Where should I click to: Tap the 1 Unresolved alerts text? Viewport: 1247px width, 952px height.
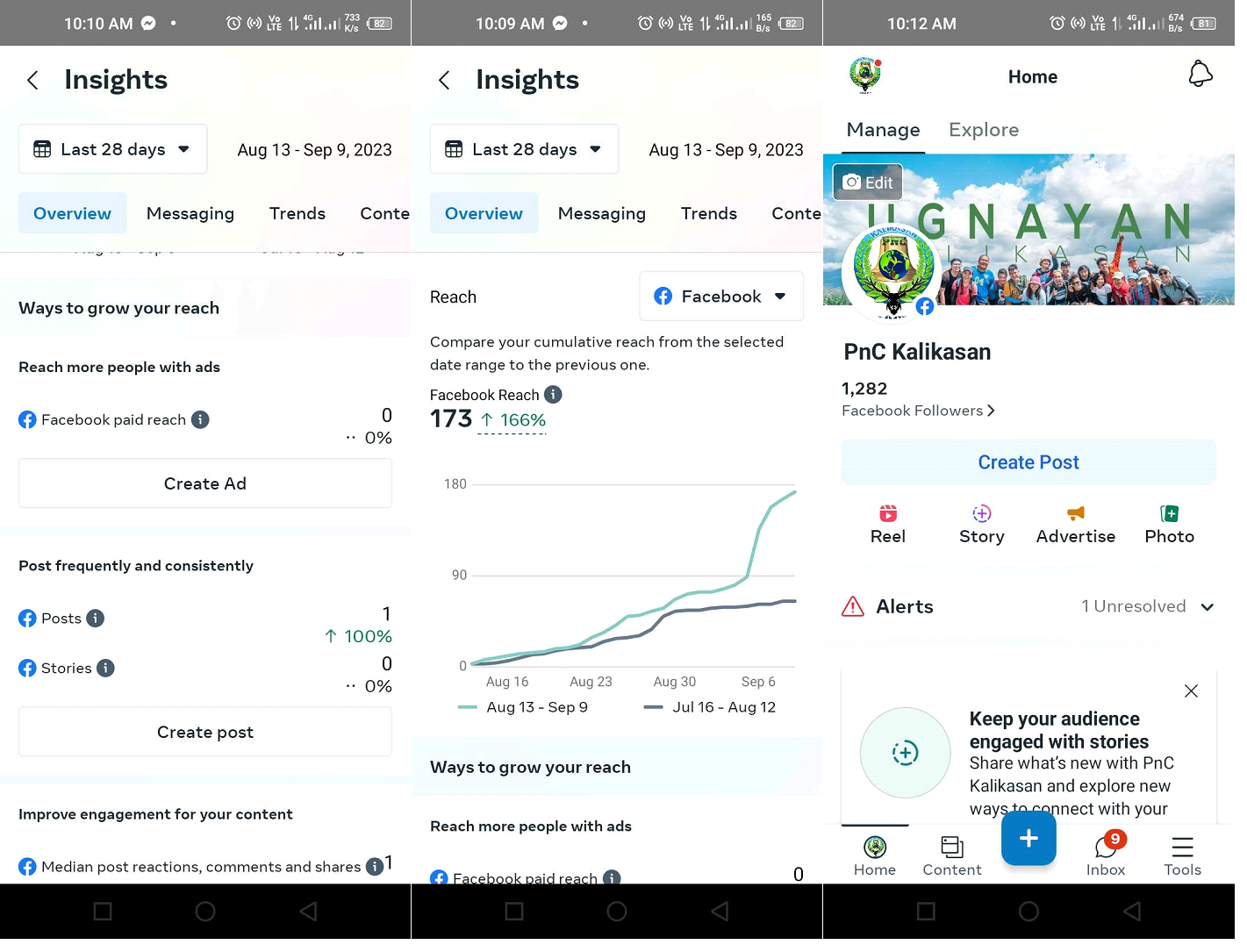click(x=1133, y=606)
